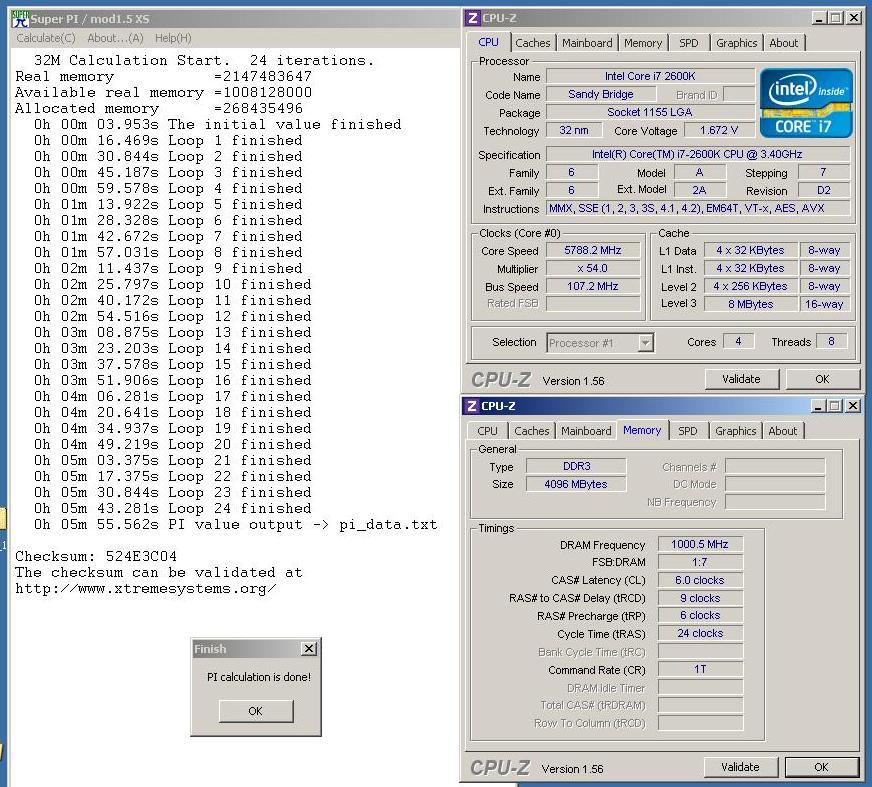Click the xtremesystems.org URL text
The height and width of the screenshot is (787, 872).
[145, 588]
